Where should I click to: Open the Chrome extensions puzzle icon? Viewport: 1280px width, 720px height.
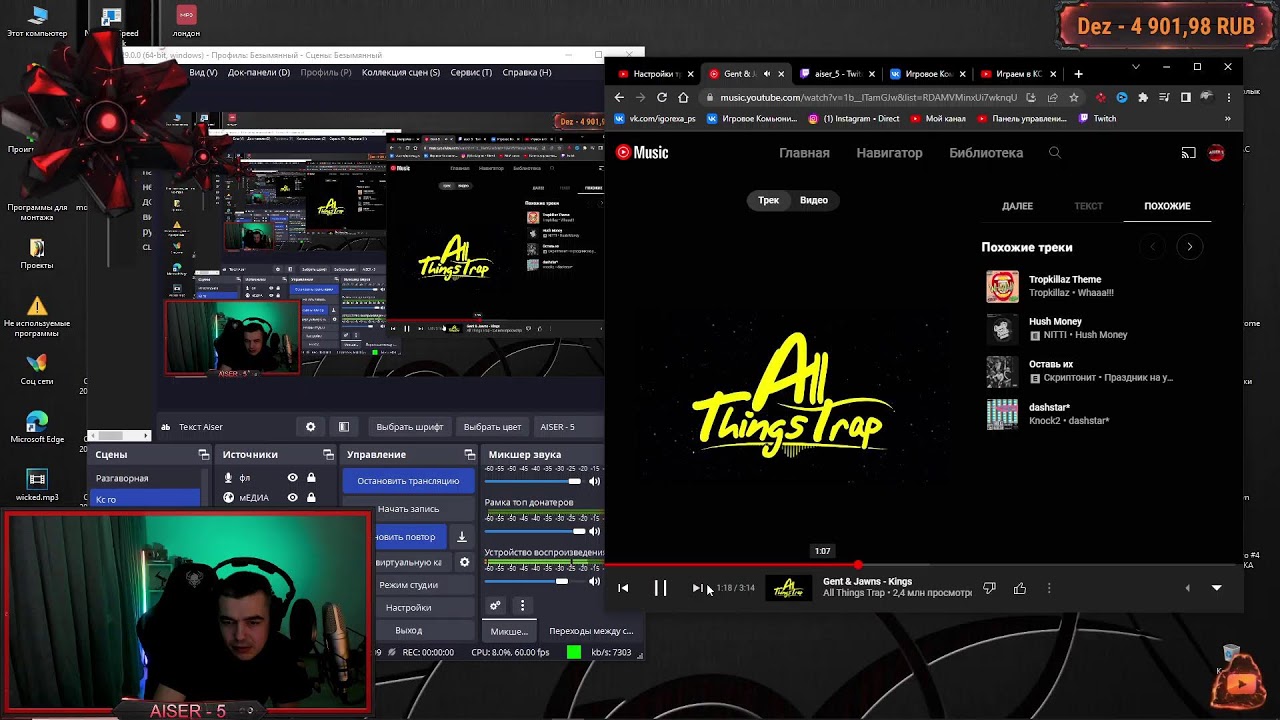[1143, 97]
